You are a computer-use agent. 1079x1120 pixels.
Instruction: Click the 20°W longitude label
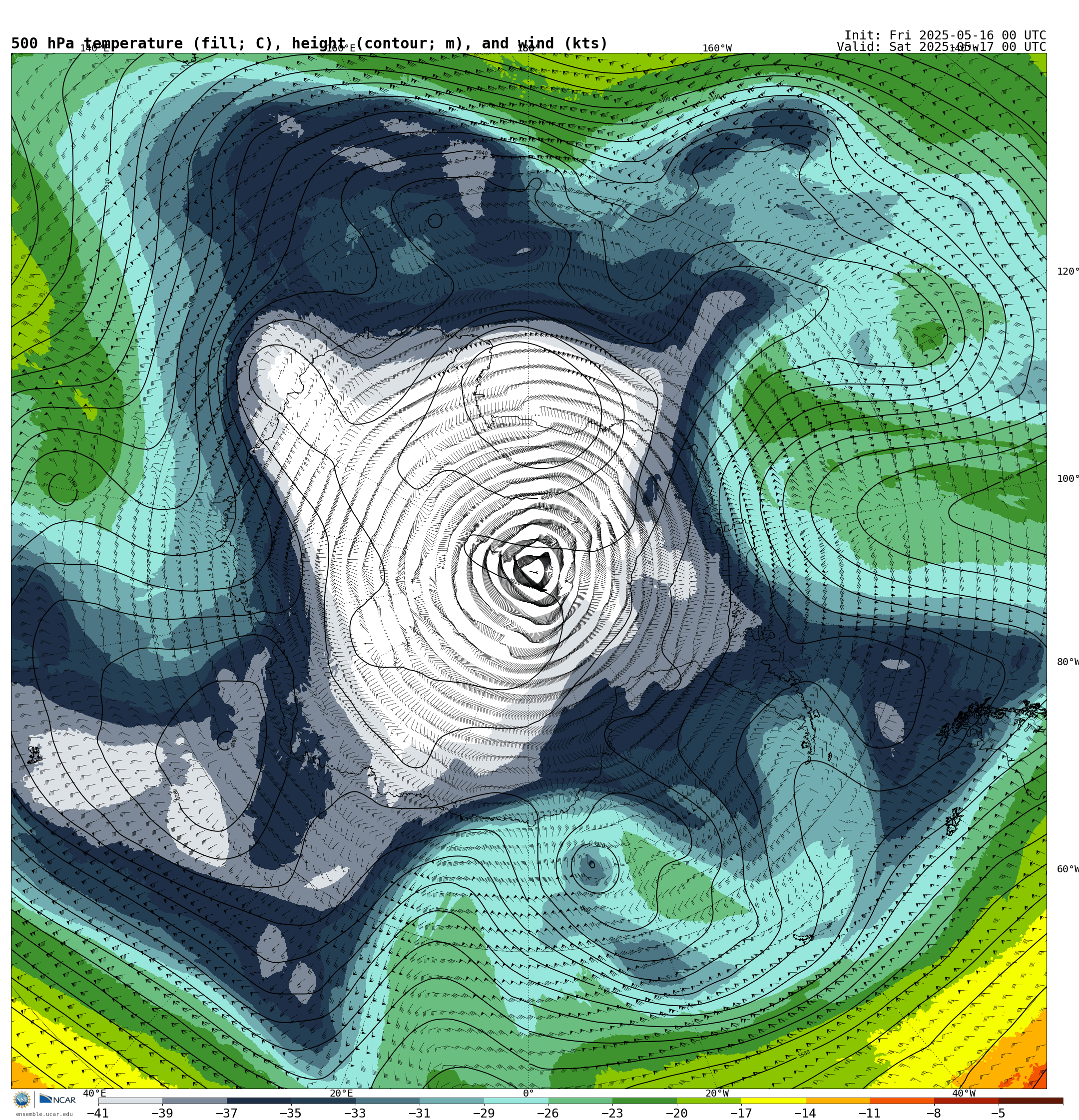pyautogui.click(x=717, y=1093)
